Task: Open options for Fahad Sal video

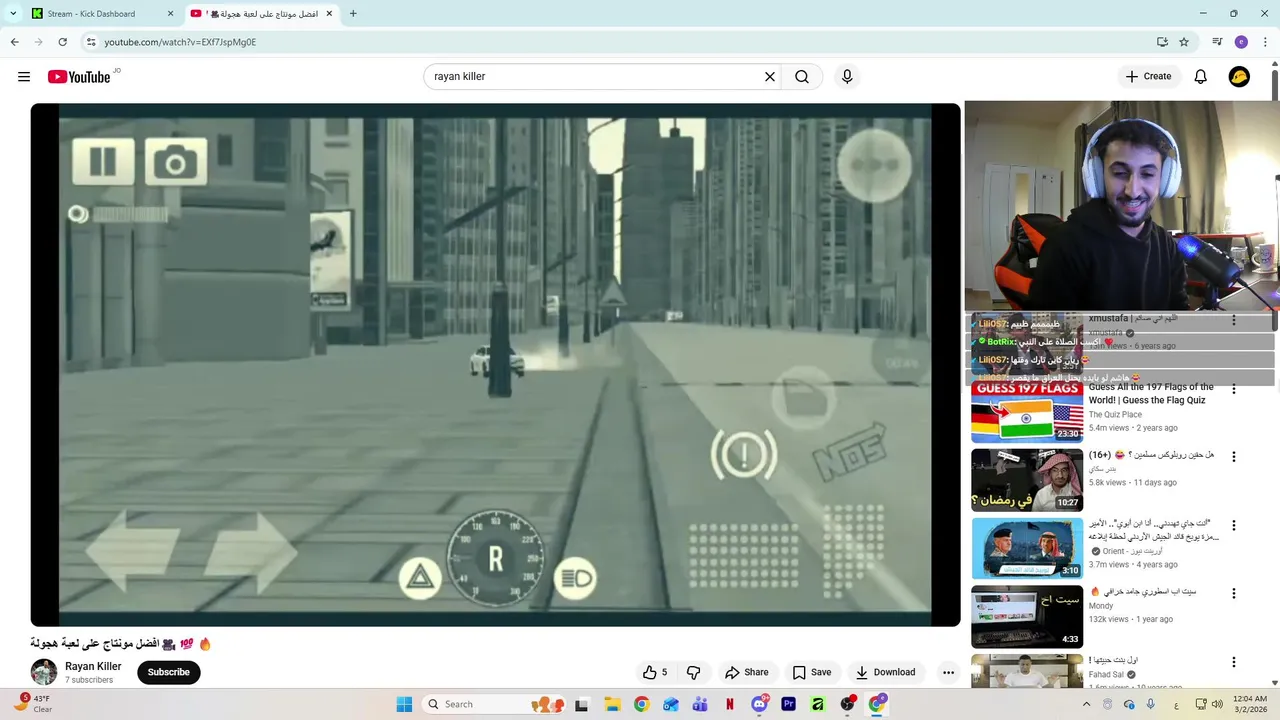Action: (1234, 662)
